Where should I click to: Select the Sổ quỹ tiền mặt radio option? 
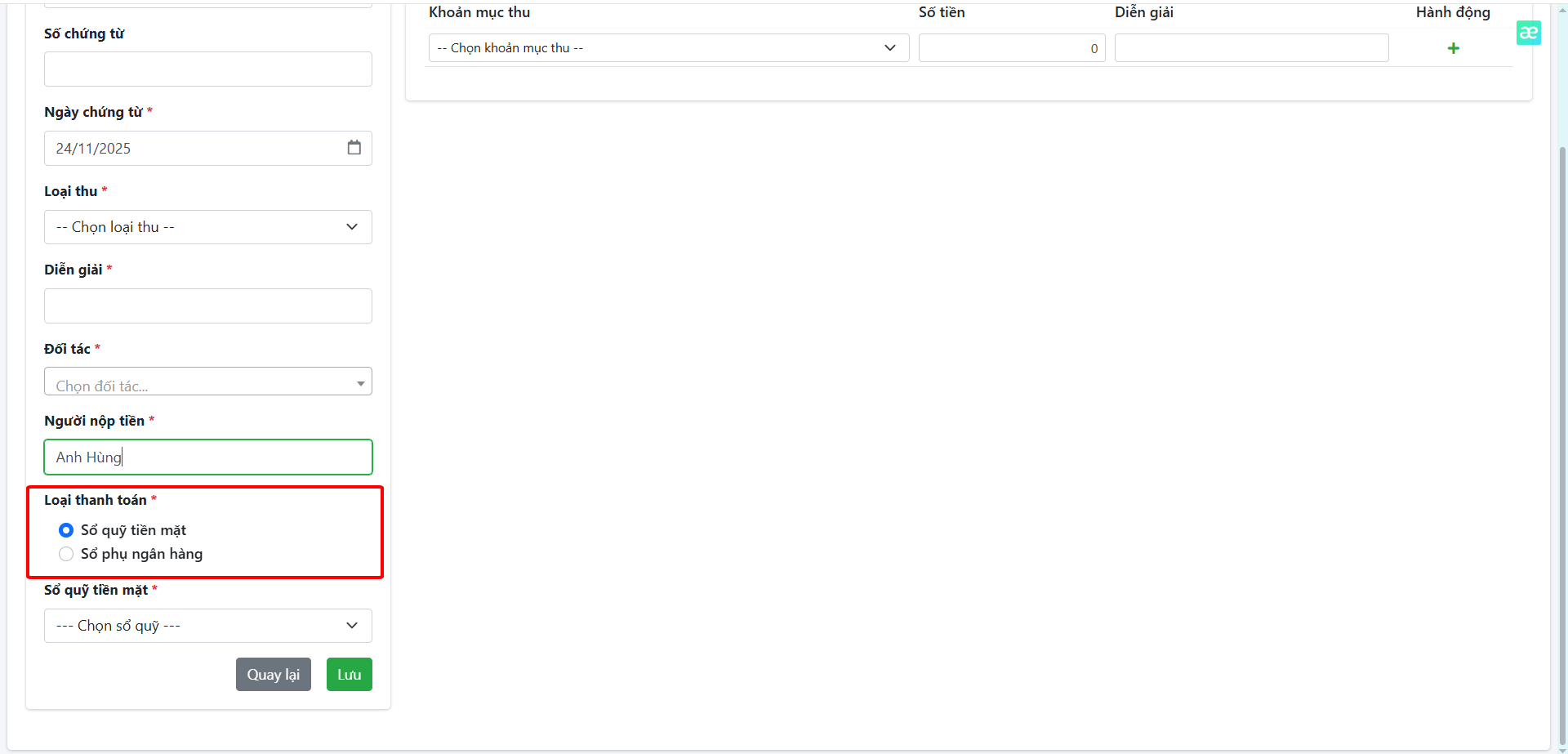(66, 530)
